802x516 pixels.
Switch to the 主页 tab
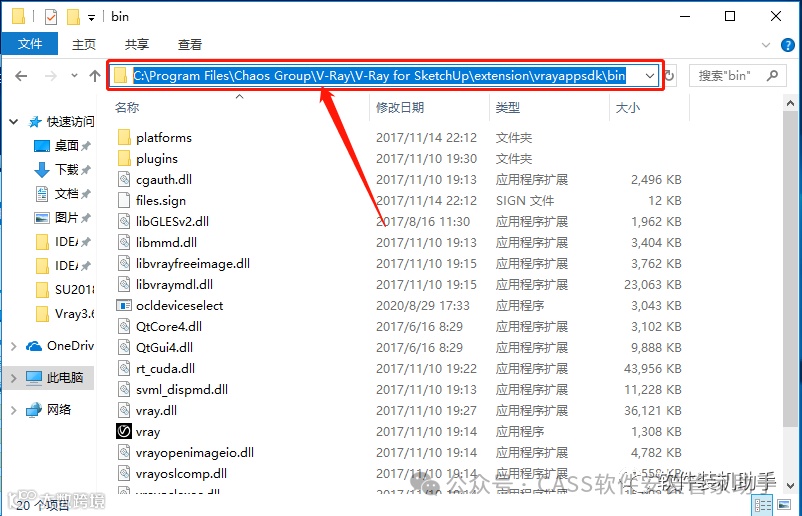83,44
